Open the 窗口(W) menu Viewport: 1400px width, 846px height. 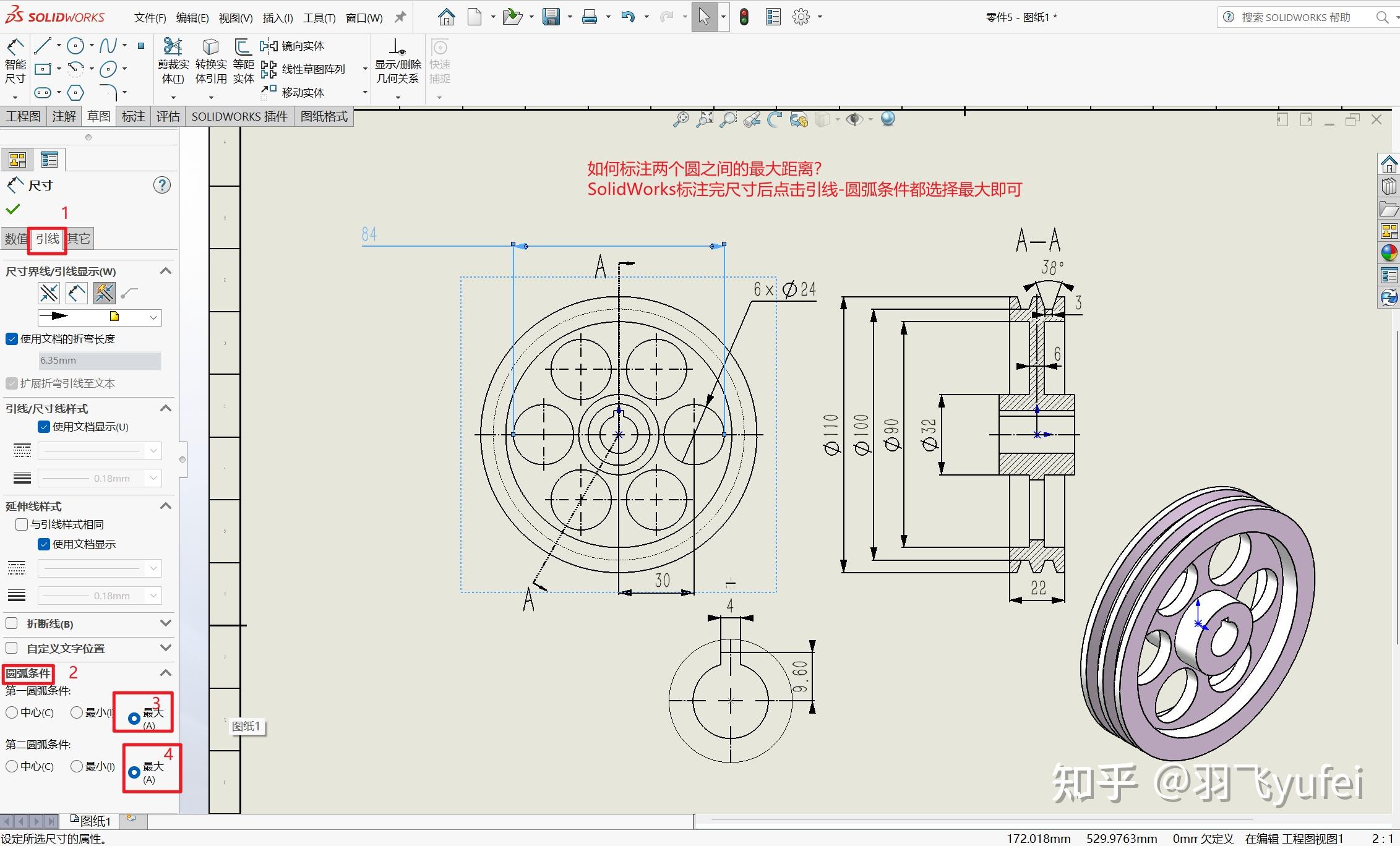click(364, 18)
